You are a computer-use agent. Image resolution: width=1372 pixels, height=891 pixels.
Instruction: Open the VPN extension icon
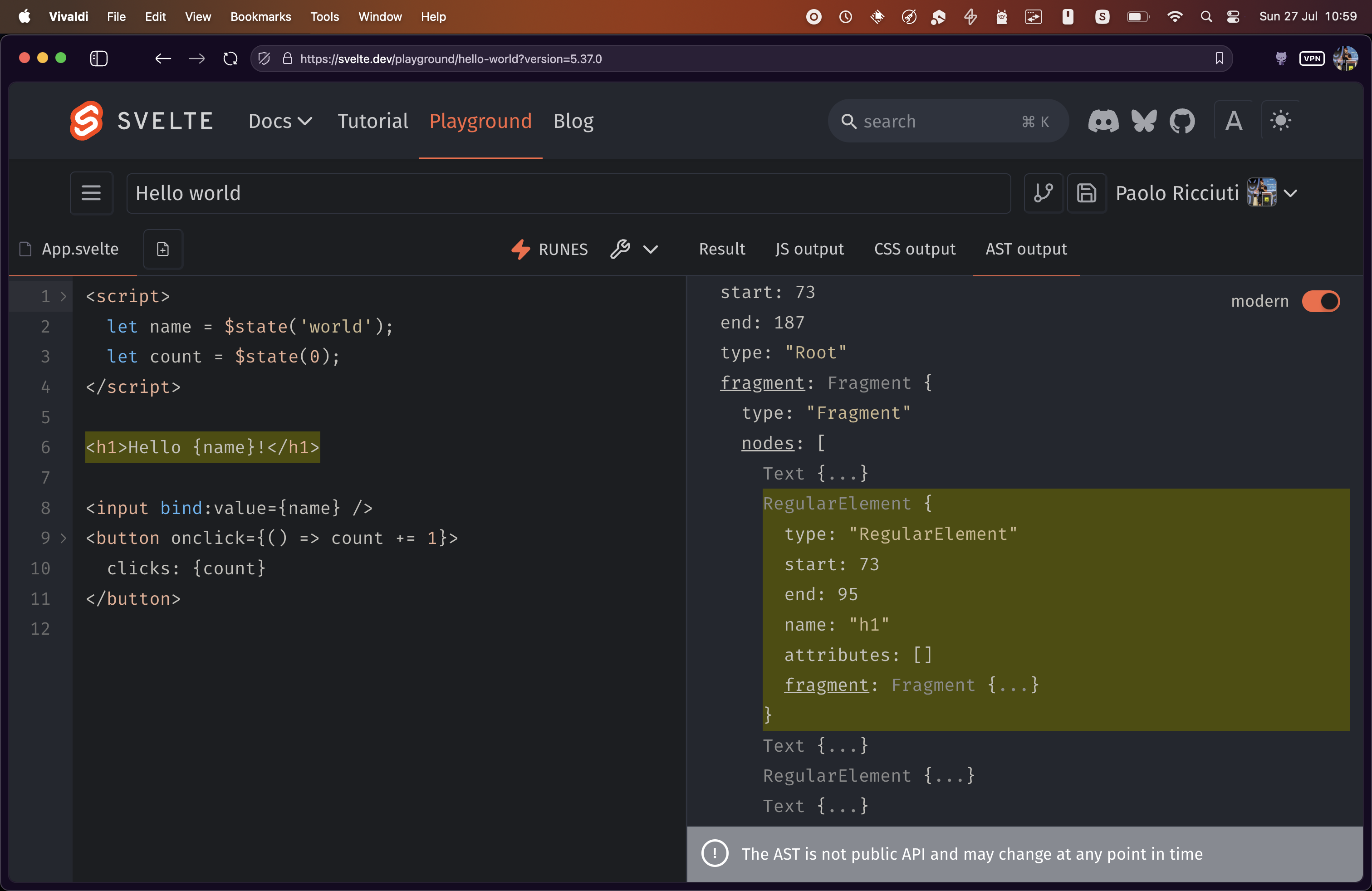[x=1312, y=59]
